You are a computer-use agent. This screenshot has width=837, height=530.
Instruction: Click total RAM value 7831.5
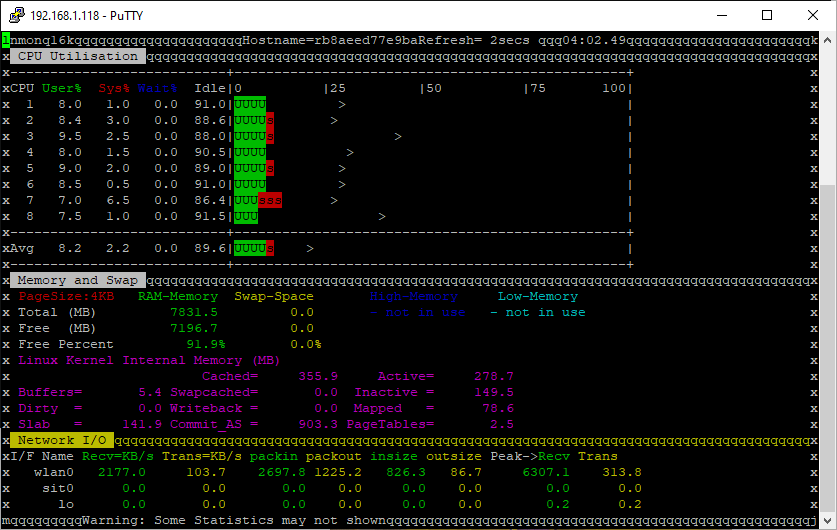pos(194,312)
